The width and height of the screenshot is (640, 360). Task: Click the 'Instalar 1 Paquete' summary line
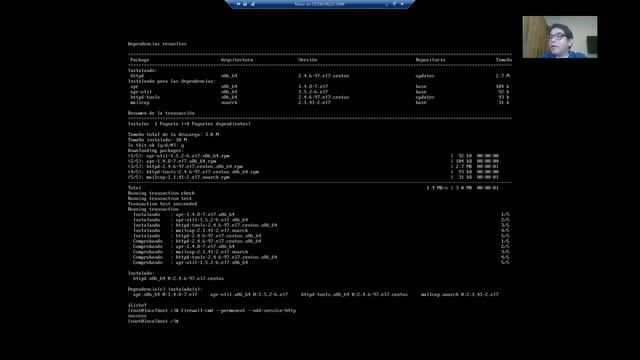coord(189,124)
